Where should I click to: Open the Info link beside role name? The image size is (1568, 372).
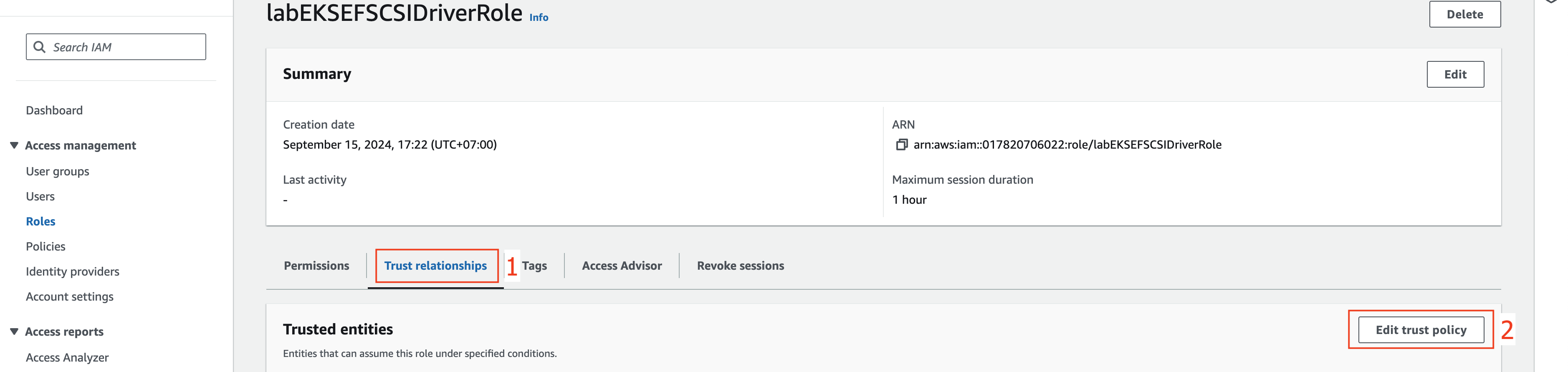pos(538,17)
